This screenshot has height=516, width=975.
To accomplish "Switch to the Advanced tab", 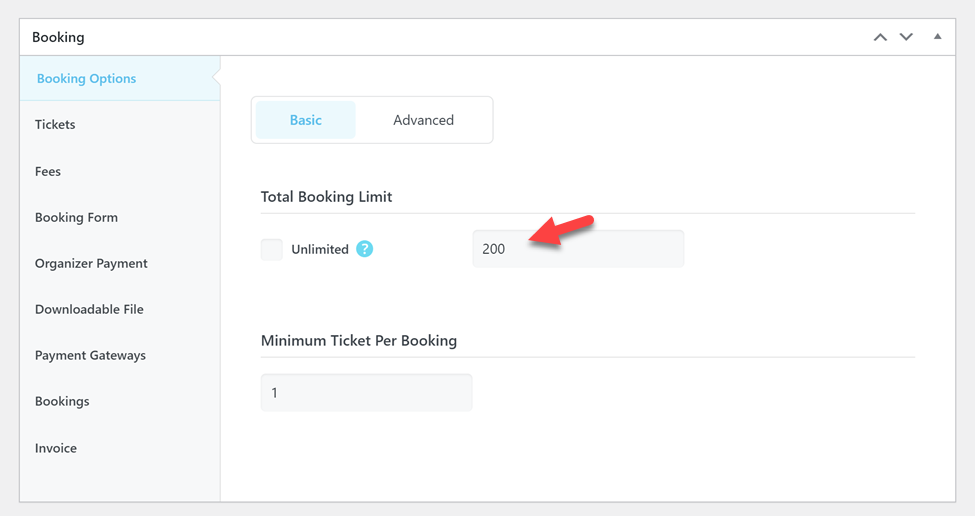I will click(x=423, y=120).
